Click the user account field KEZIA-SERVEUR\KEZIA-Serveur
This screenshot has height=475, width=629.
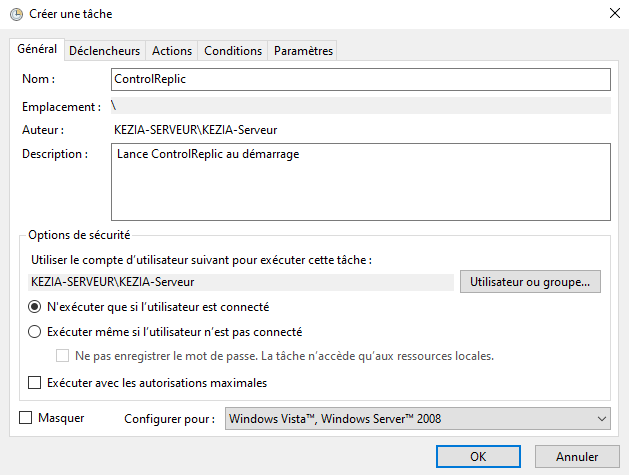click(x=240, y=282)
